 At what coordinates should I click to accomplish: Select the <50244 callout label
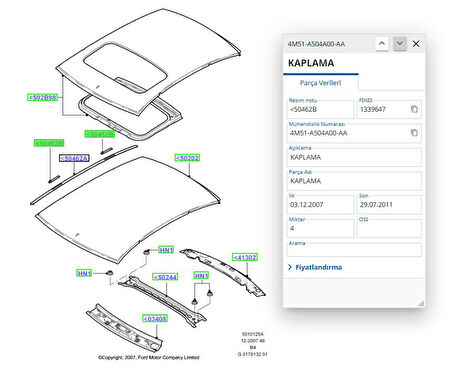(x=165, y=277)
